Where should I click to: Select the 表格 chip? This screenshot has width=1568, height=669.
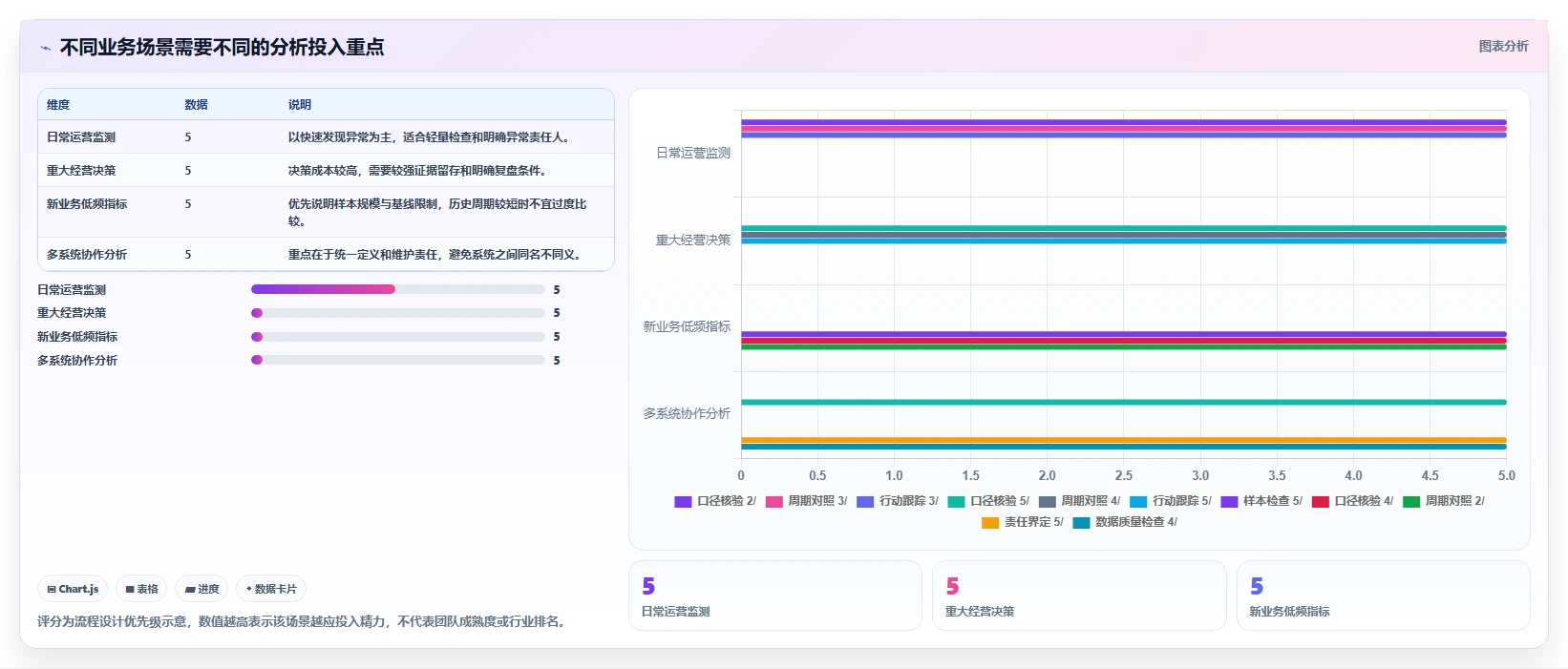(x=141, y=589)
